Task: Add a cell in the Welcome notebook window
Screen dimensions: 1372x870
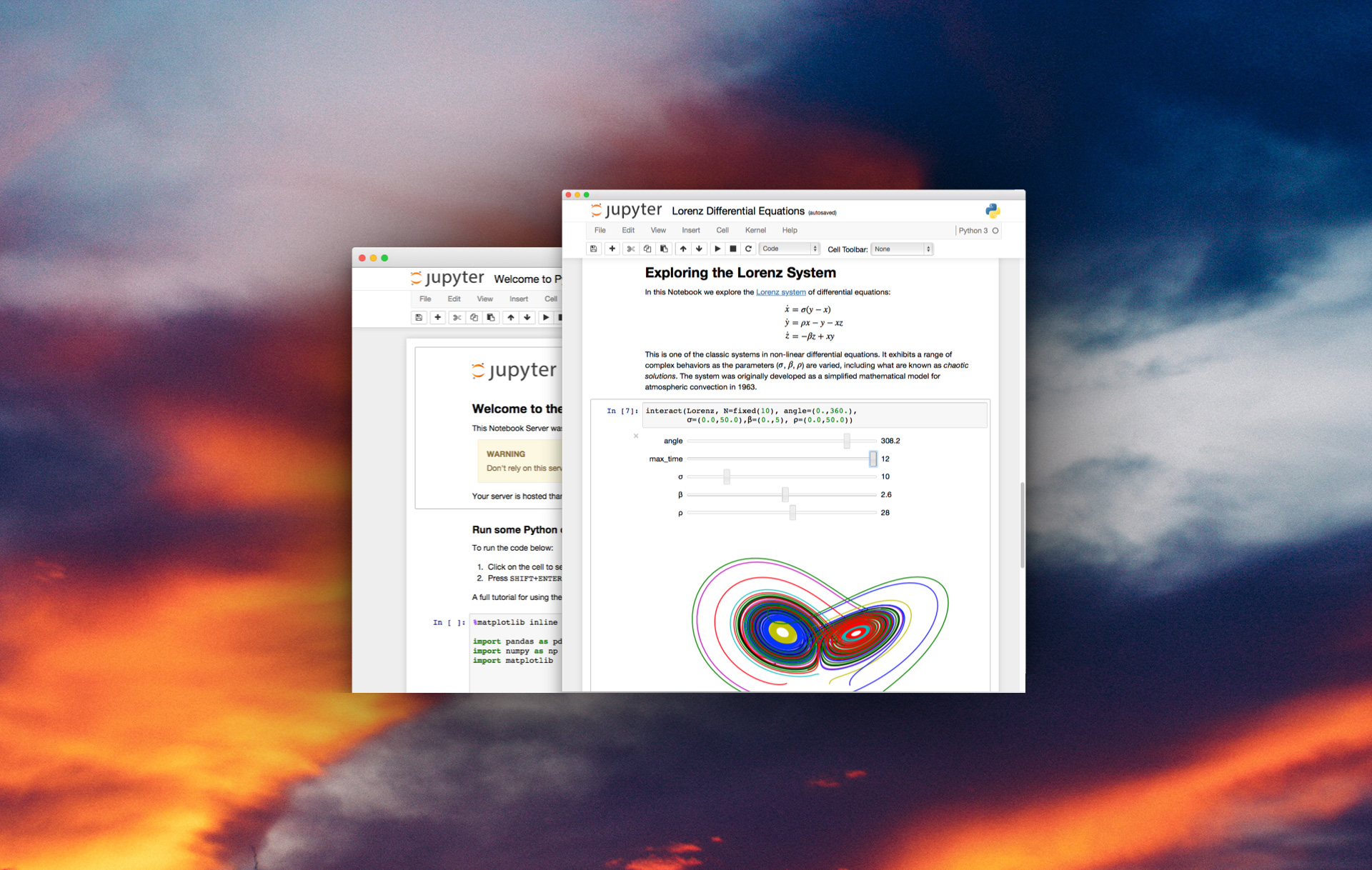Action: (438, 317)
